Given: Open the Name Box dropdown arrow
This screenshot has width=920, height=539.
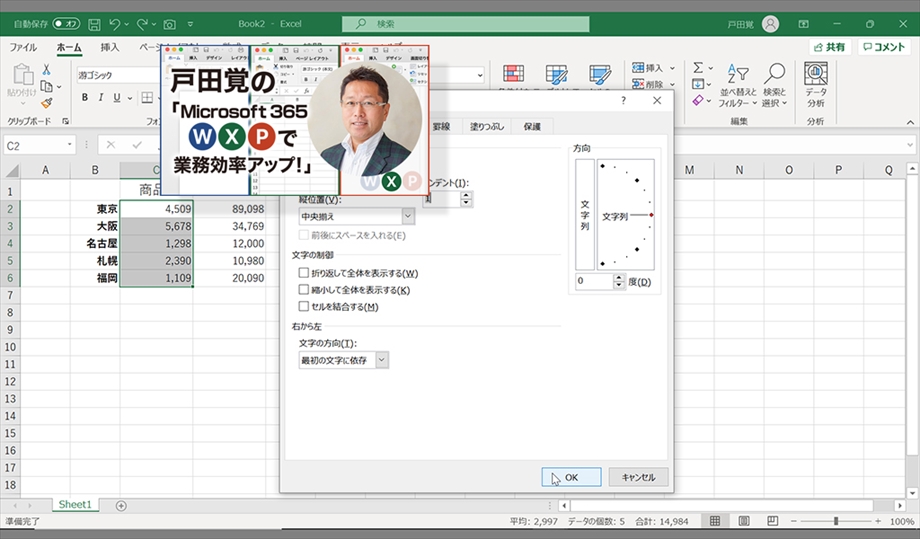Looking at the screenshot, I should (70, 145).
